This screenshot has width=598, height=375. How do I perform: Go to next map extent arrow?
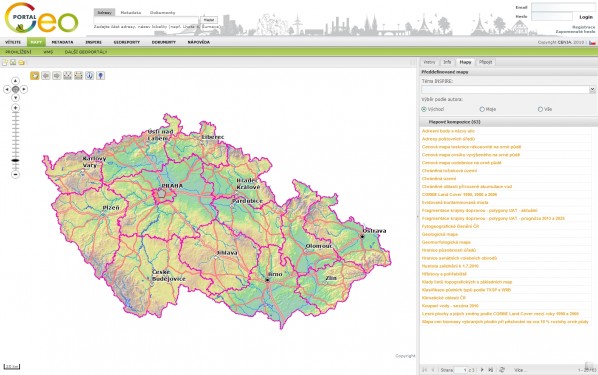click(56, 76)
